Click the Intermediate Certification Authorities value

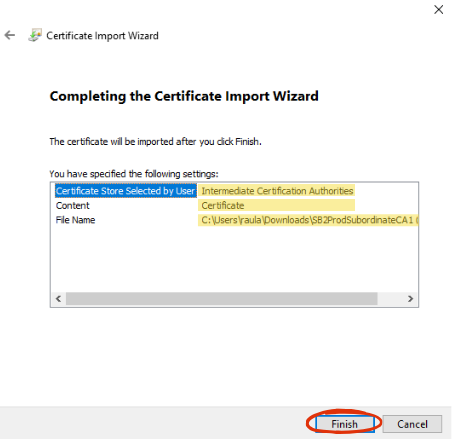277,191
